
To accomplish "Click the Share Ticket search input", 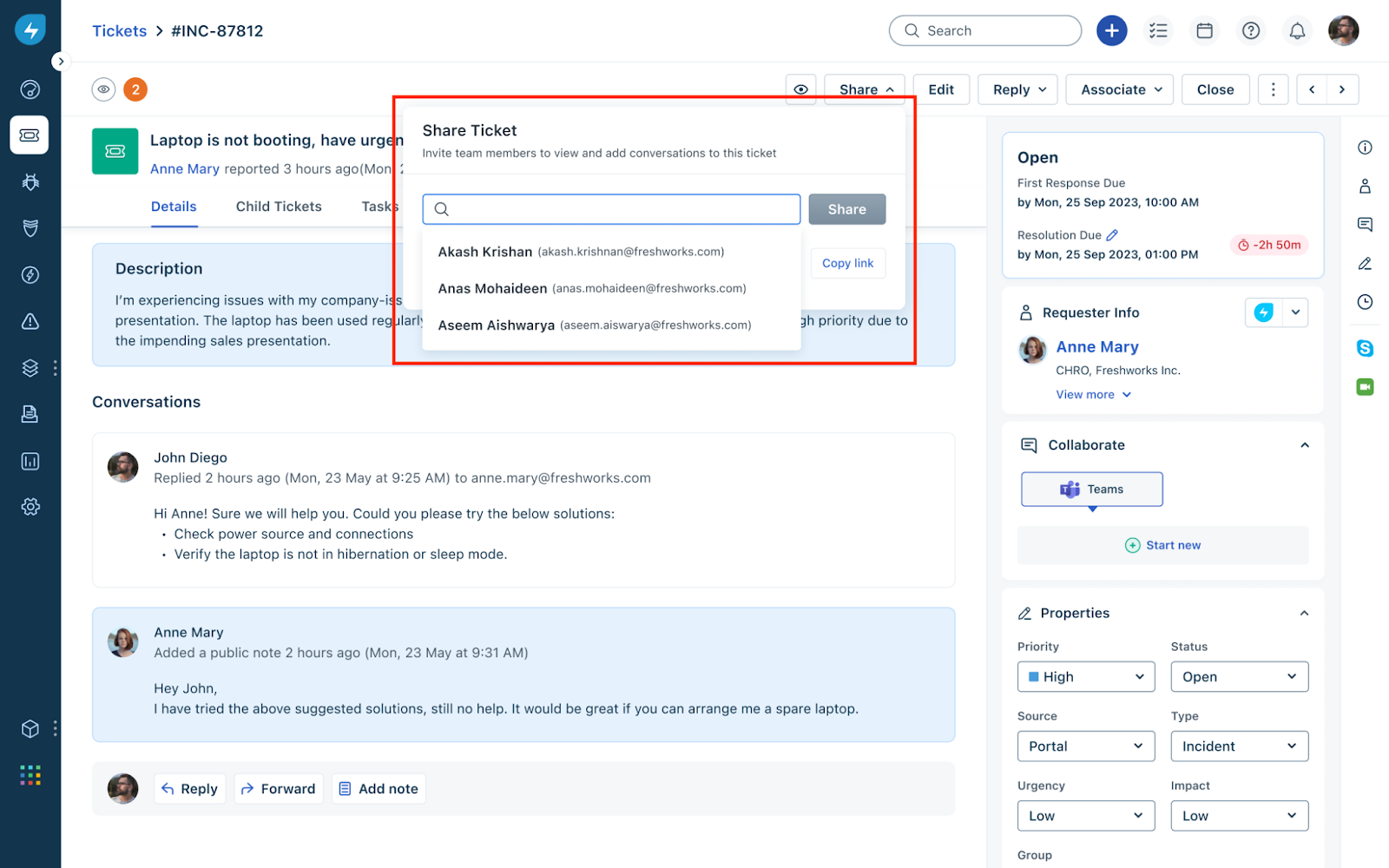I will (611, 209).
